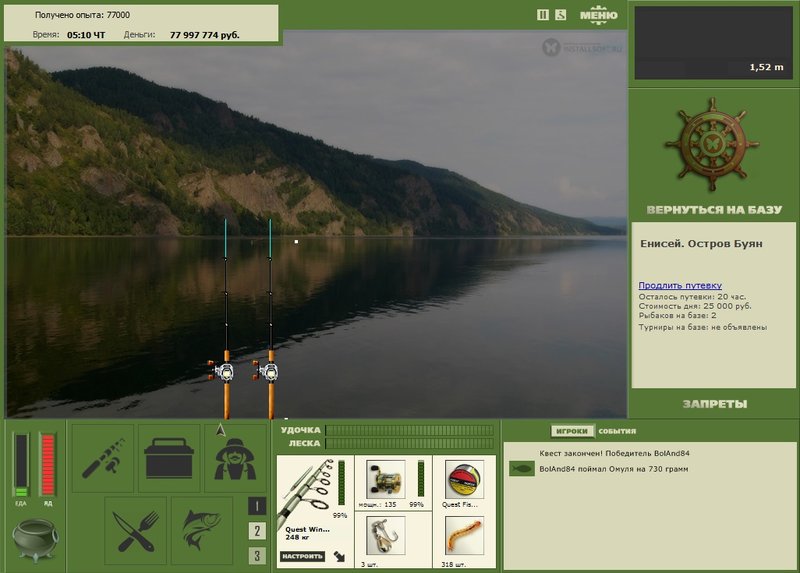800x573 pixels.
Task: Click the pause icon in top bar
Action: 543,15
